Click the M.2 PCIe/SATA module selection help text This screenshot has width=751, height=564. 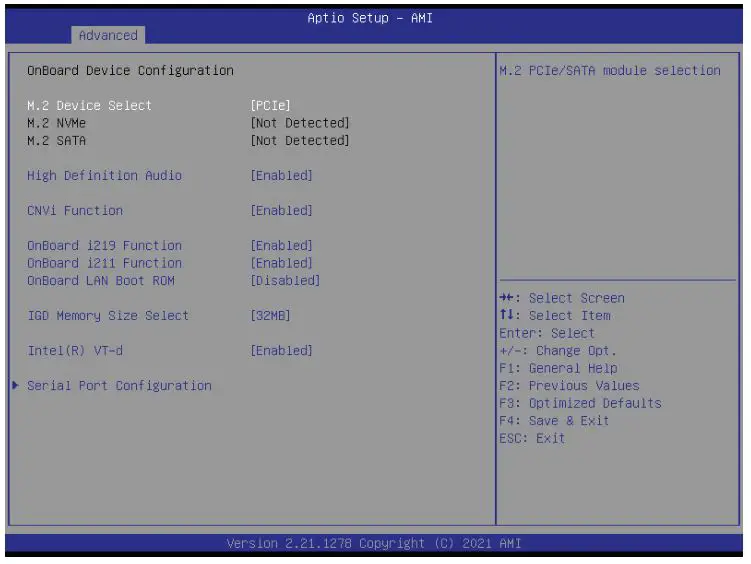[x=610, y=71]
